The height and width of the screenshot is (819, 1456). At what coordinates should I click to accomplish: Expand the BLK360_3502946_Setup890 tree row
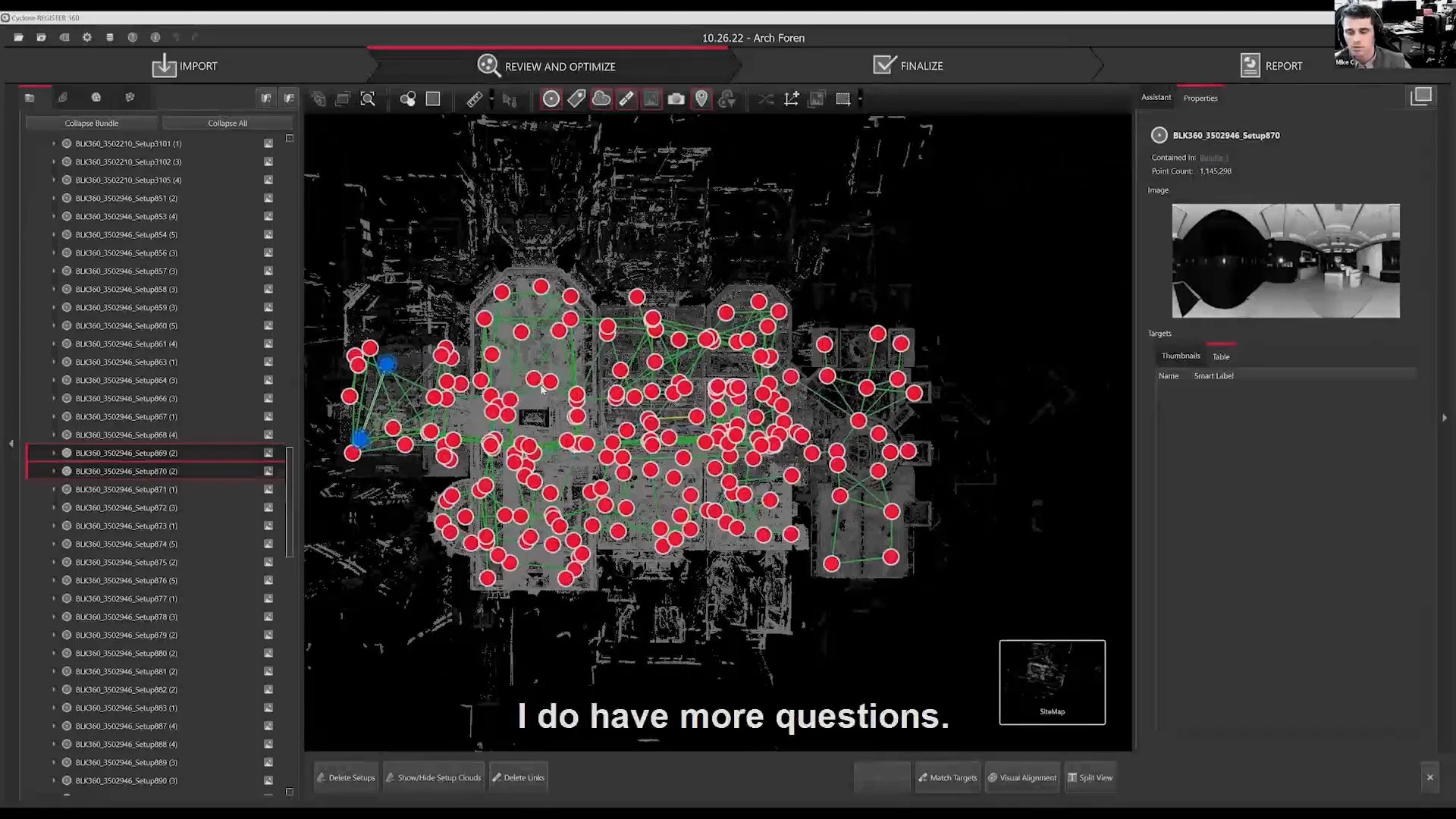click(54, 780)
